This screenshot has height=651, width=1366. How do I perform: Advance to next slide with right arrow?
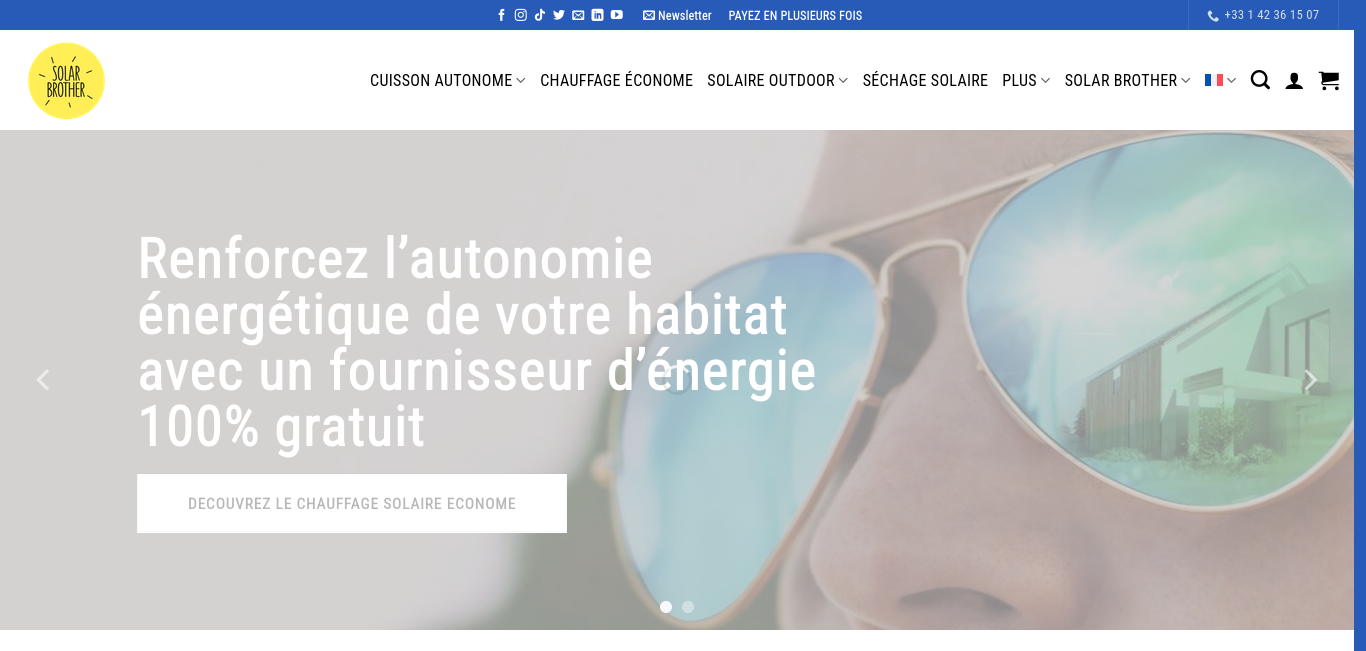[1310, 380]
